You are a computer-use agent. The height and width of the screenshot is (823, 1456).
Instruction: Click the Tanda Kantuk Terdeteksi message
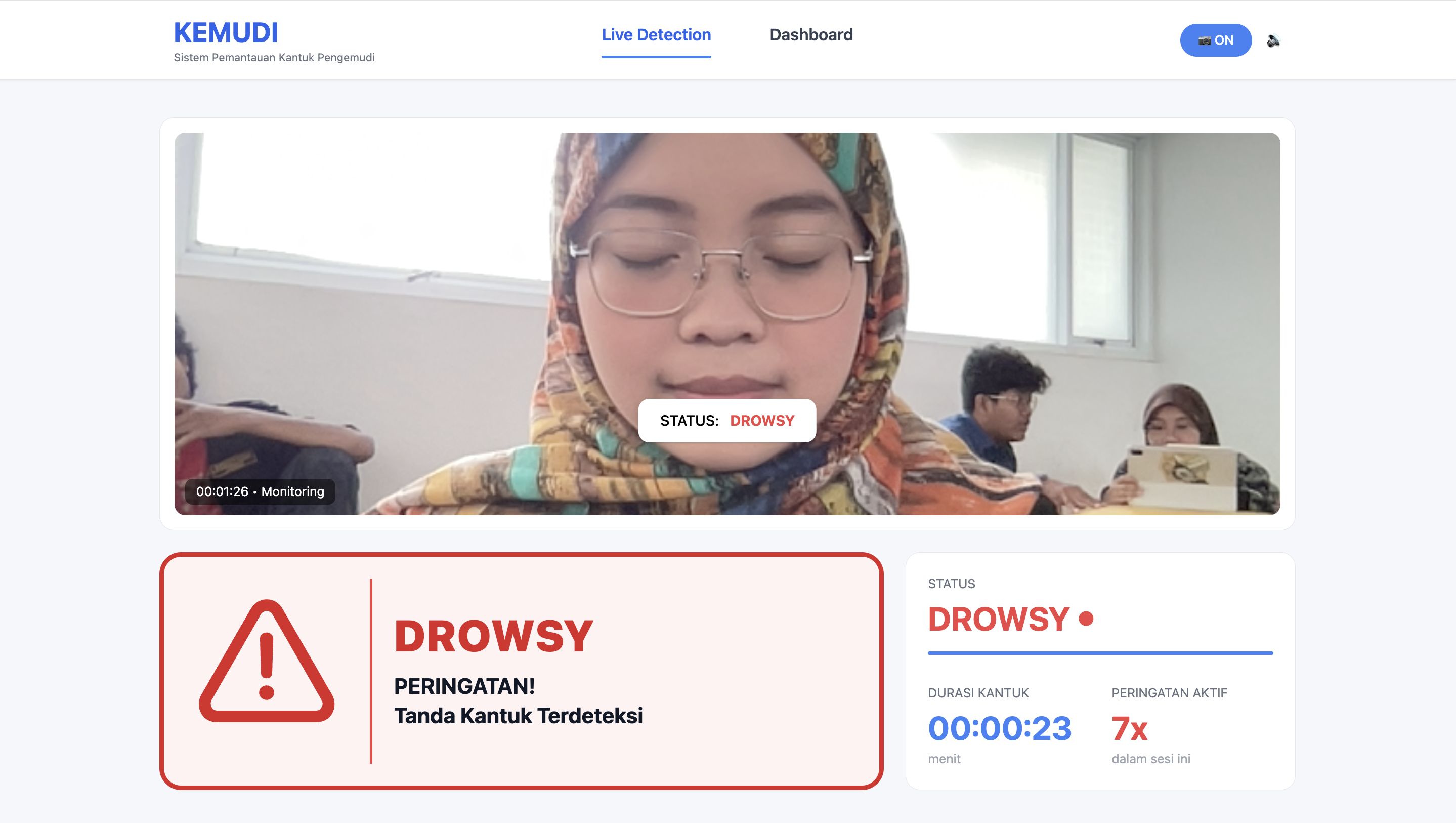[x=519, y=716]
